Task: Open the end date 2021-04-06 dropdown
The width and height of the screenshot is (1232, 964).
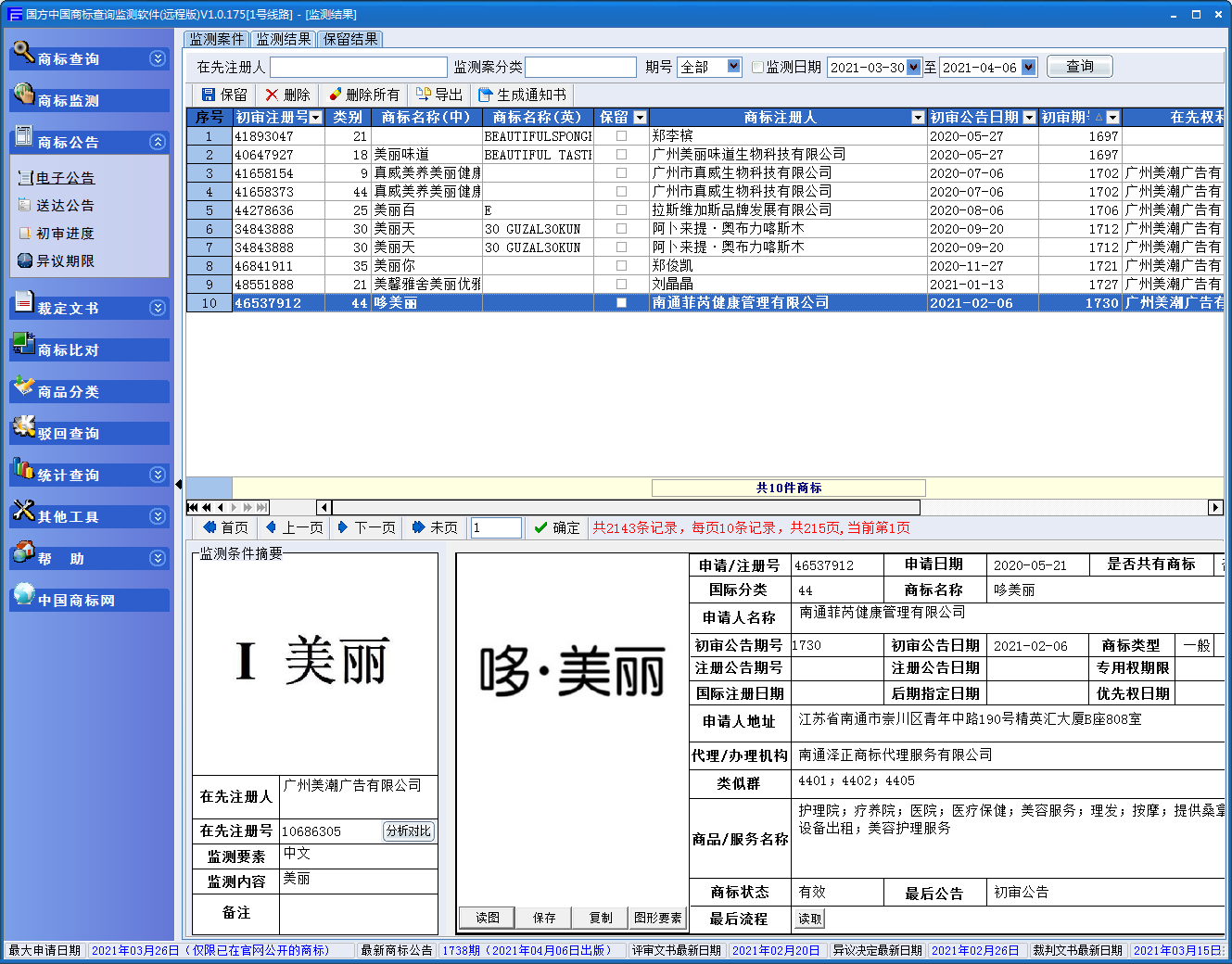Action: coord(1028,67)
